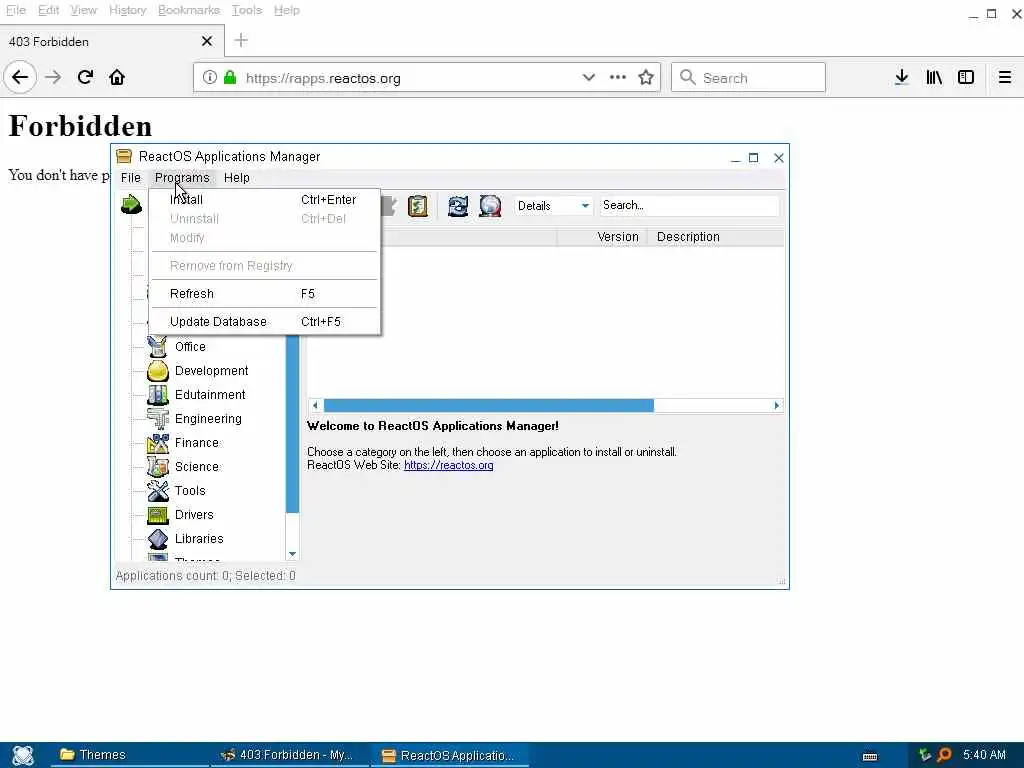Select the Tools category icon
The width and height of the screenshot is (1024, 768).
click(x=157, y=490)
